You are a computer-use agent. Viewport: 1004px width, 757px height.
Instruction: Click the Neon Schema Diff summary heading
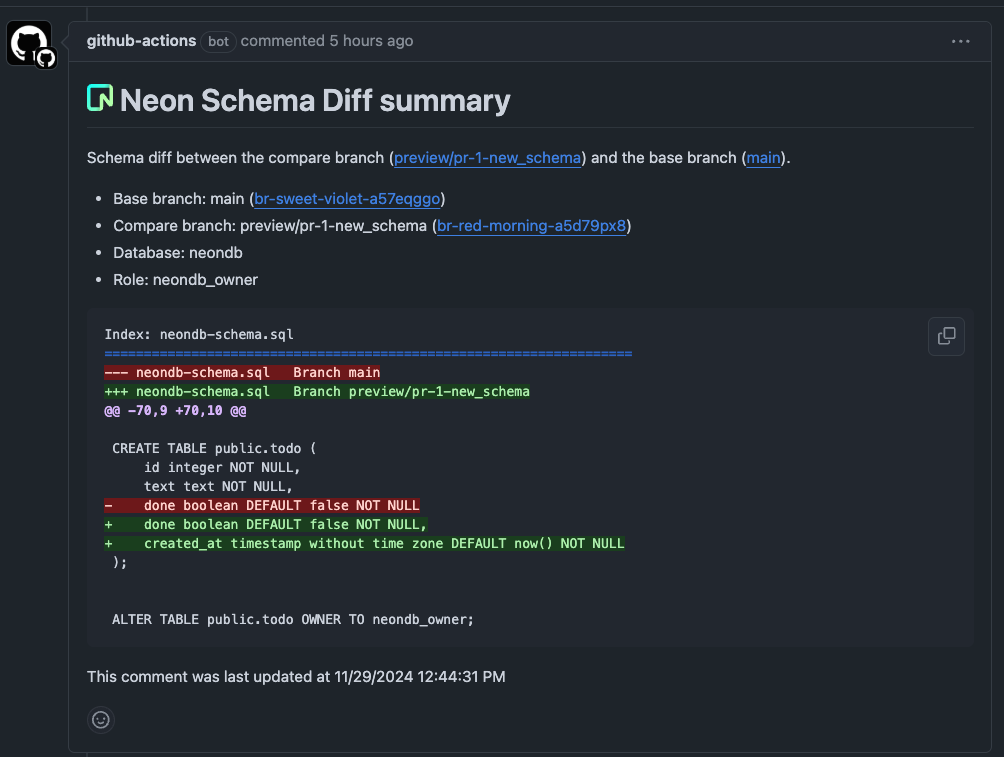pyautogui.click(x=315, y=100)
